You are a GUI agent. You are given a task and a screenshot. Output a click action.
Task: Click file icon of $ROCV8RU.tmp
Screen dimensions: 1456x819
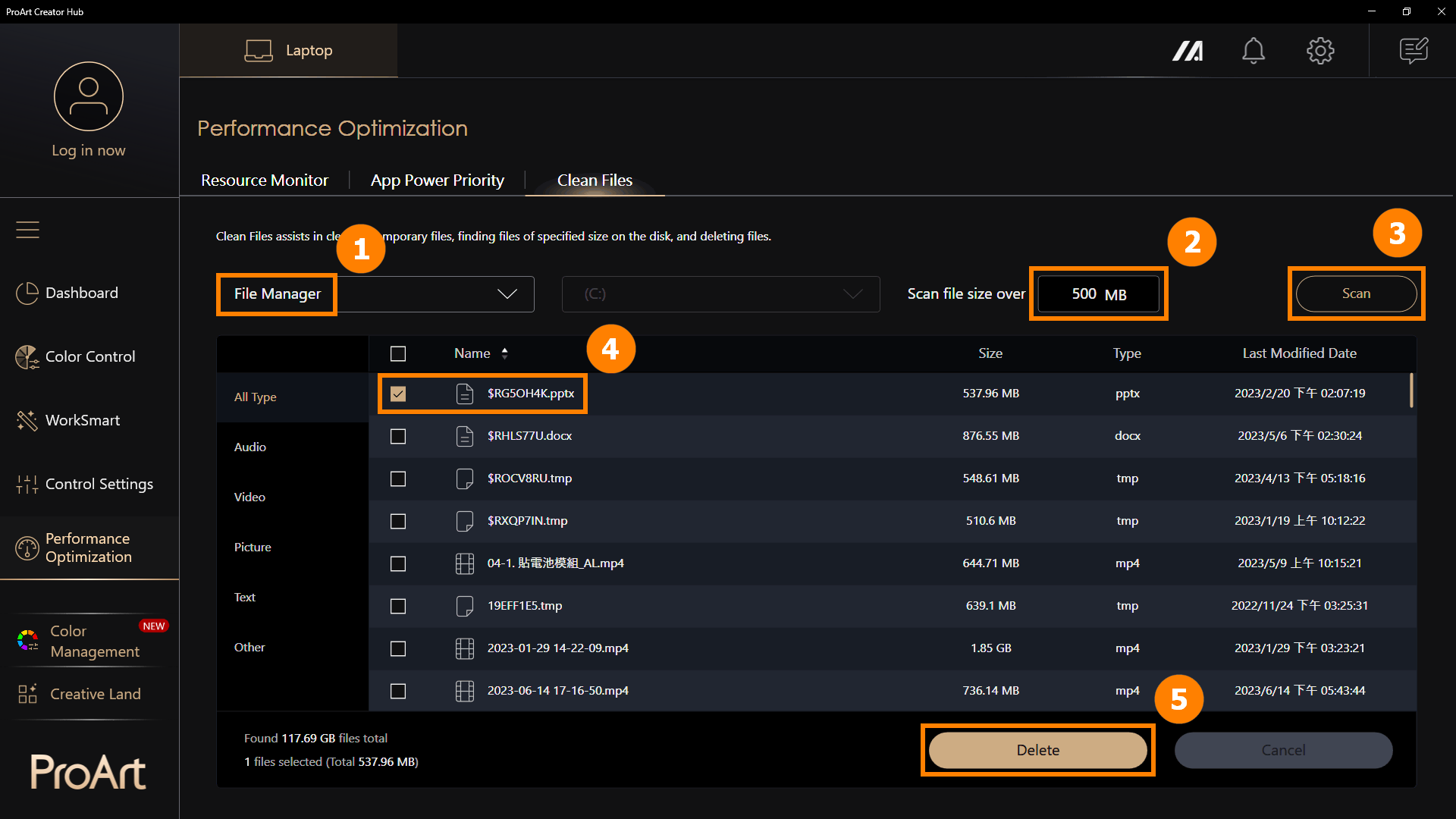[465, 479]
